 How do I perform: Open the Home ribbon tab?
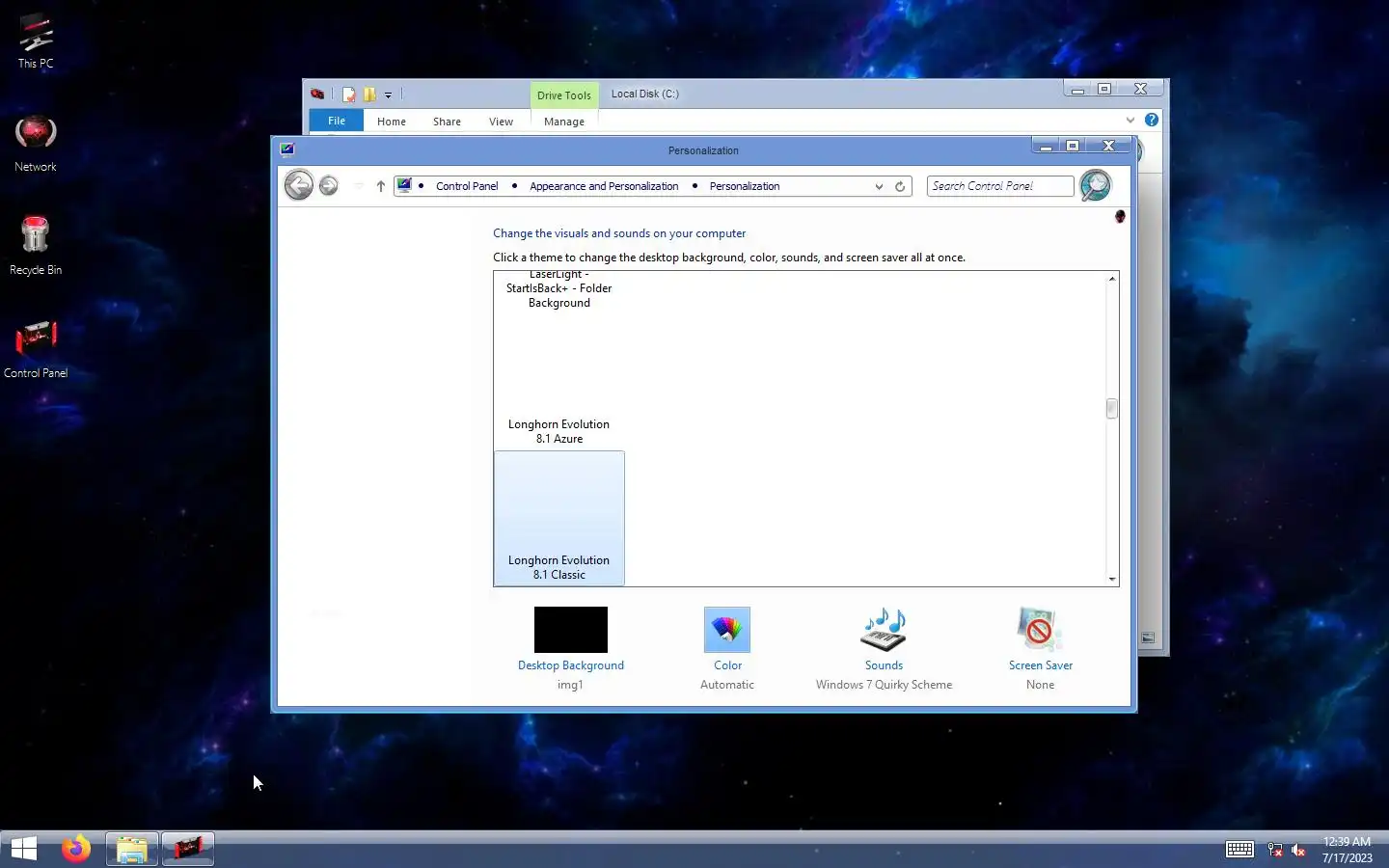pyautogui.click(x=392, y=122)
